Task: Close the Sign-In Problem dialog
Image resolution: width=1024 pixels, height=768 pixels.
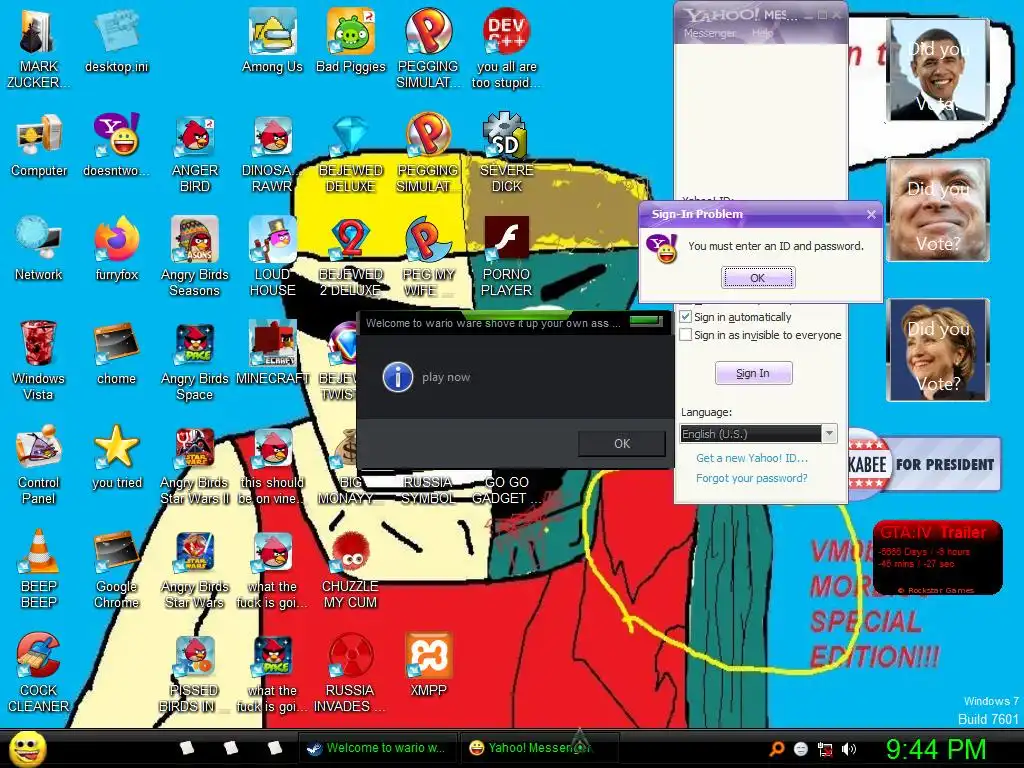Action: [x=871, y=214]
